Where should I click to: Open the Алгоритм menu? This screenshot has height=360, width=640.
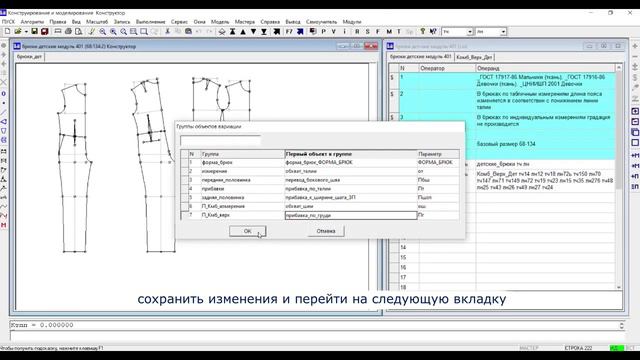(x=32, y=22)
